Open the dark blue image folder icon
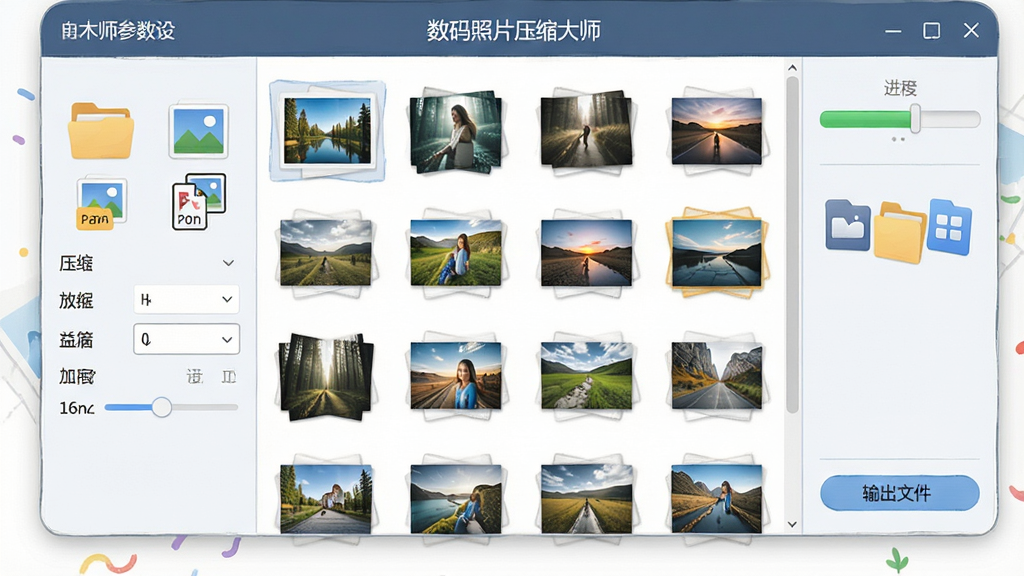The width and height of the screenshot is (1024, 576). pyautogui.click(x=847, y=226)
